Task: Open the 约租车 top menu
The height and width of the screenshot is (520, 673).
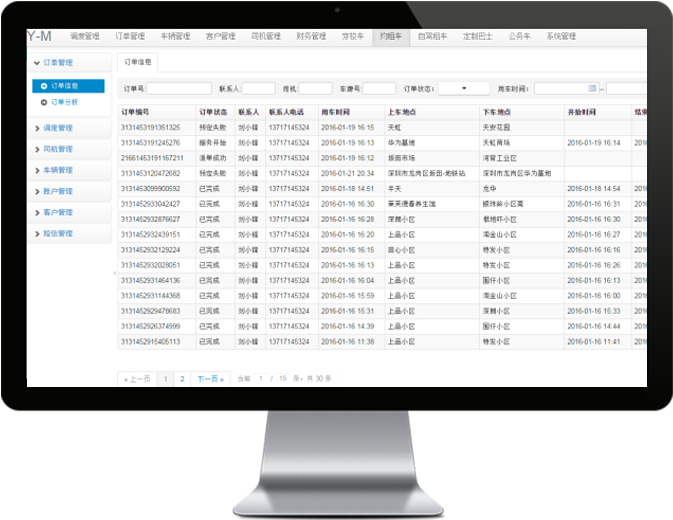Action: coord(389,36)
